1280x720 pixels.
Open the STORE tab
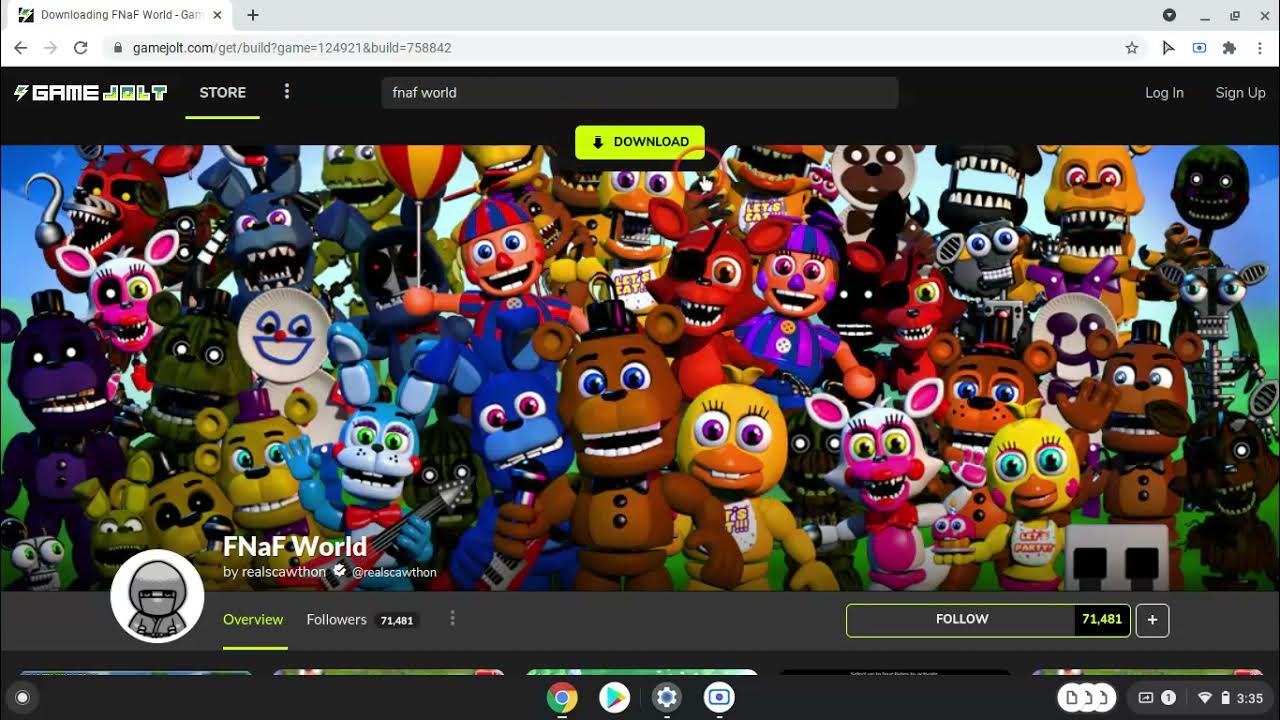(222, 92)
